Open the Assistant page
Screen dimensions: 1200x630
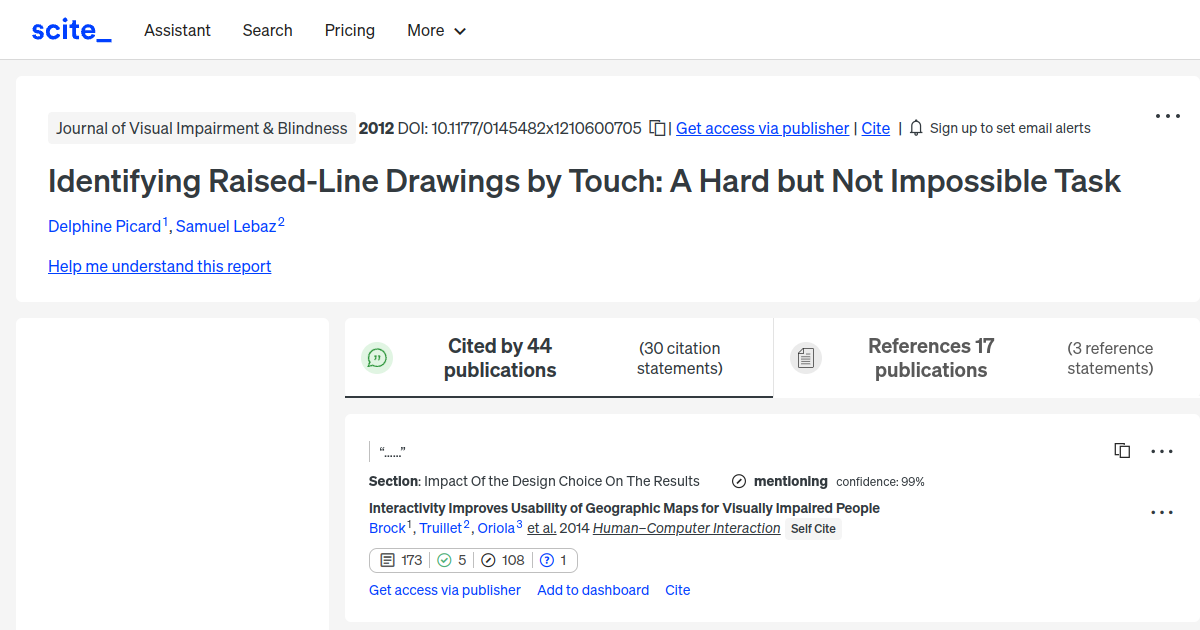pos(177,30)
